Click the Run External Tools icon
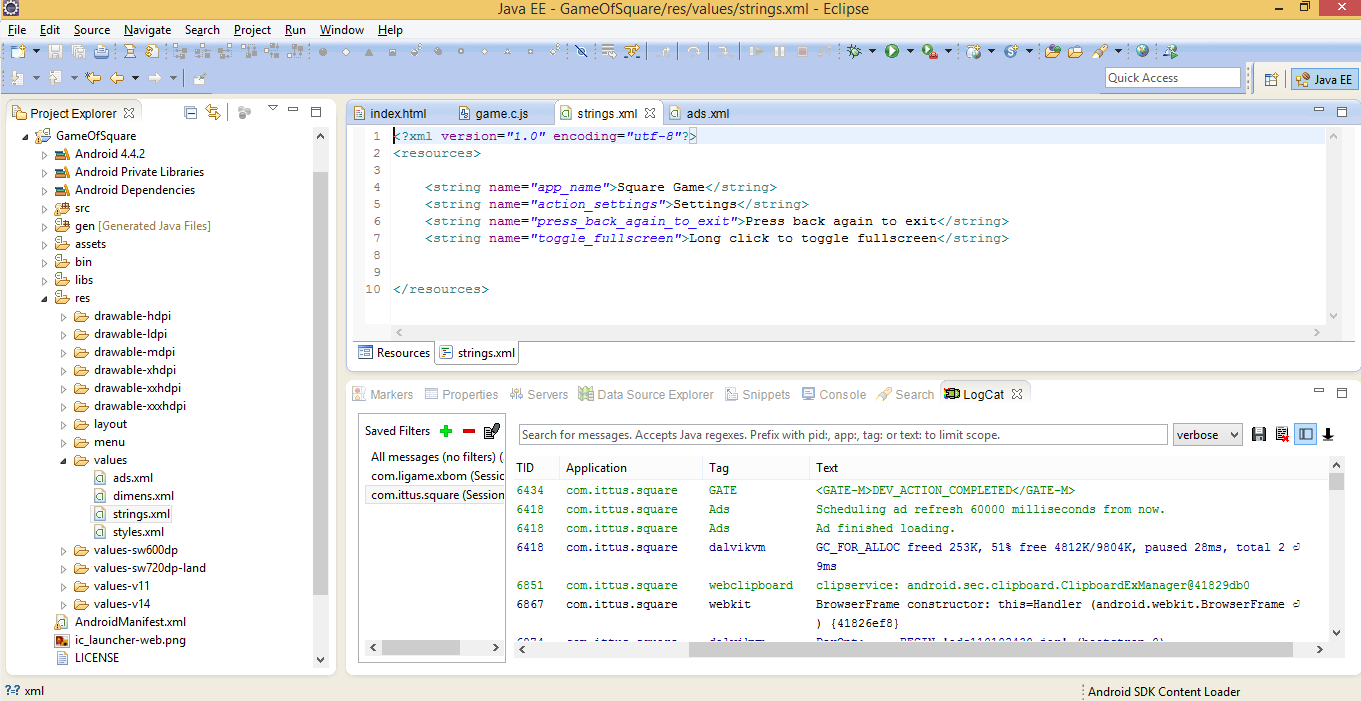The image size is (1361, 701). point(929,51)
